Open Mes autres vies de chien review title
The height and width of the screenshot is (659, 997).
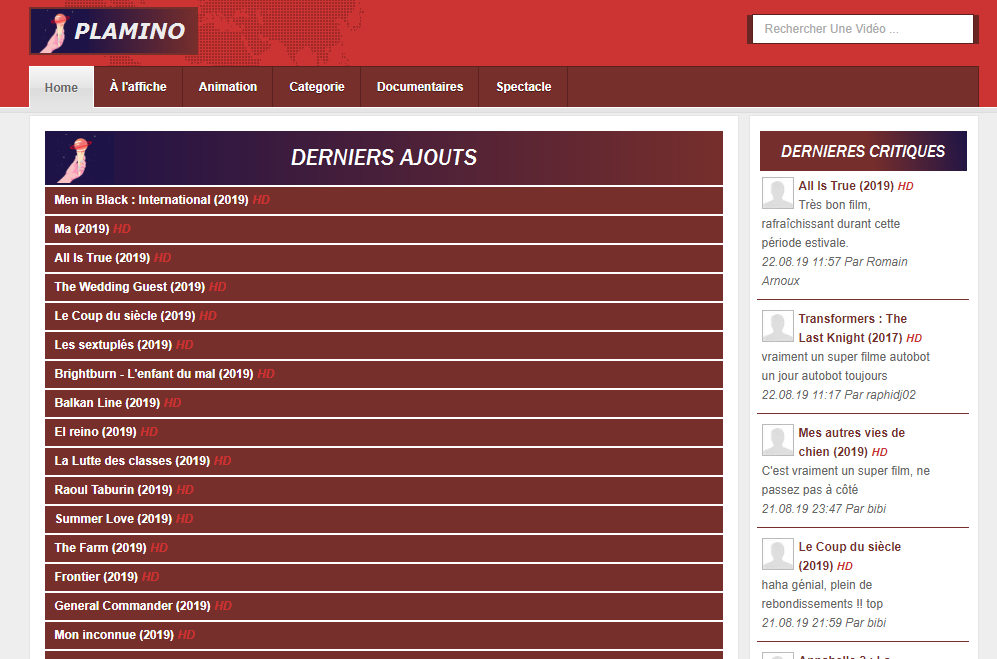[851, 442]
